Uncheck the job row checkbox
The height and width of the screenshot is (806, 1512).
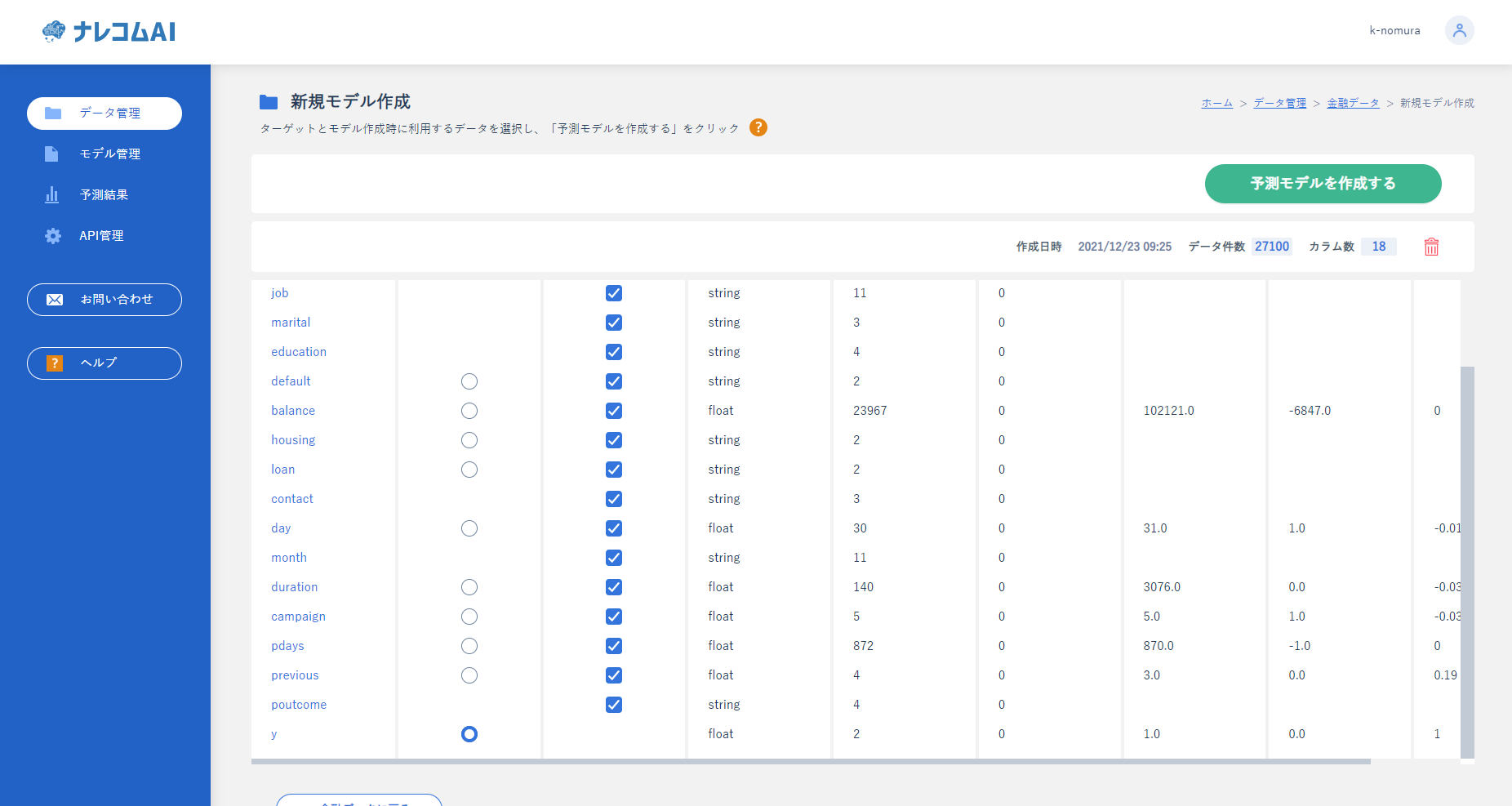614,293
